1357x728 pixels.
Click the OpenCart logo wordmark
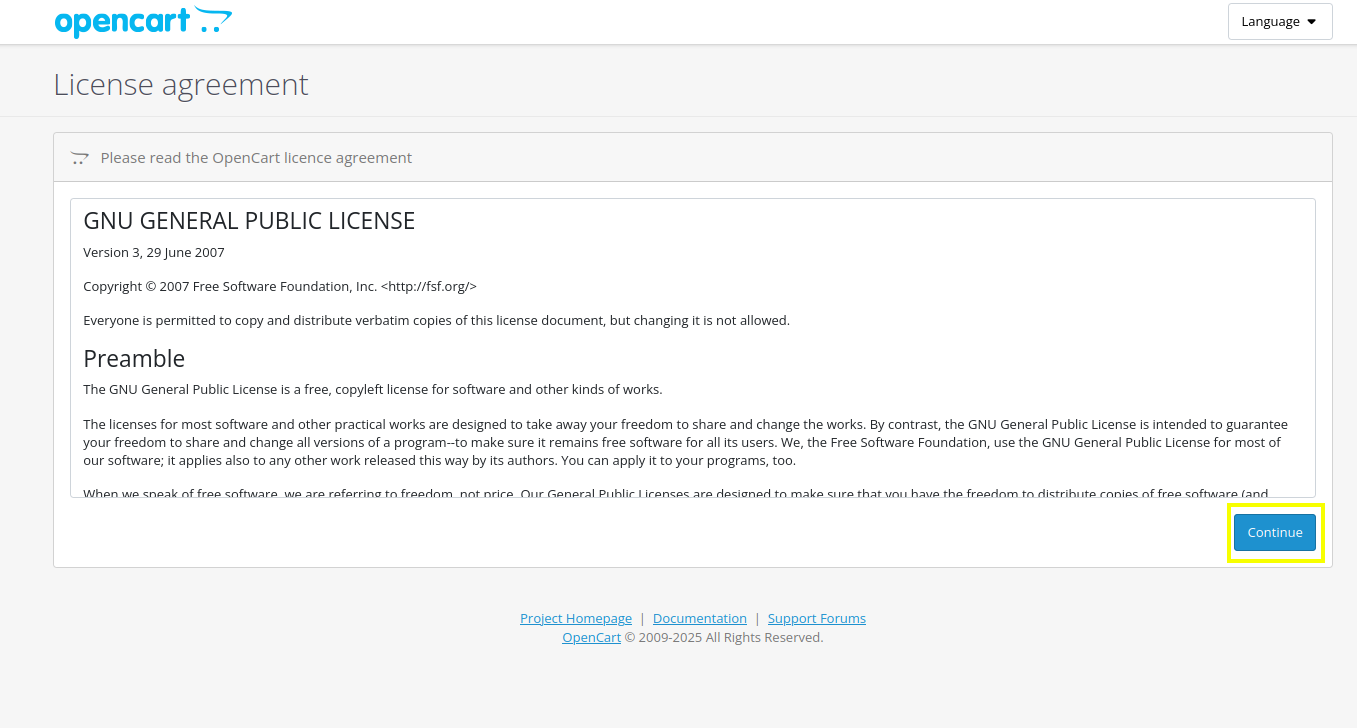coord(122,22)
